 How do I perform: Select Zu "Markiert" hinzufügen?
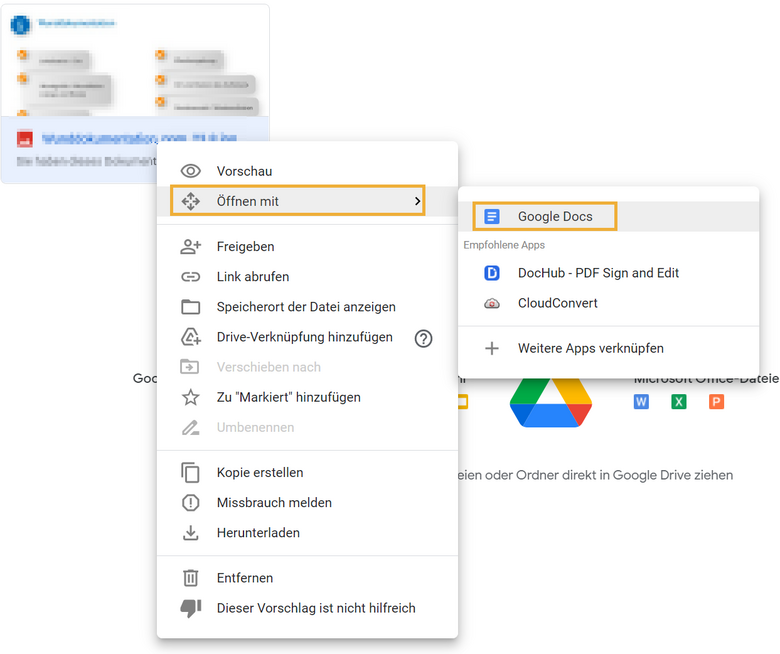(307, 397)
